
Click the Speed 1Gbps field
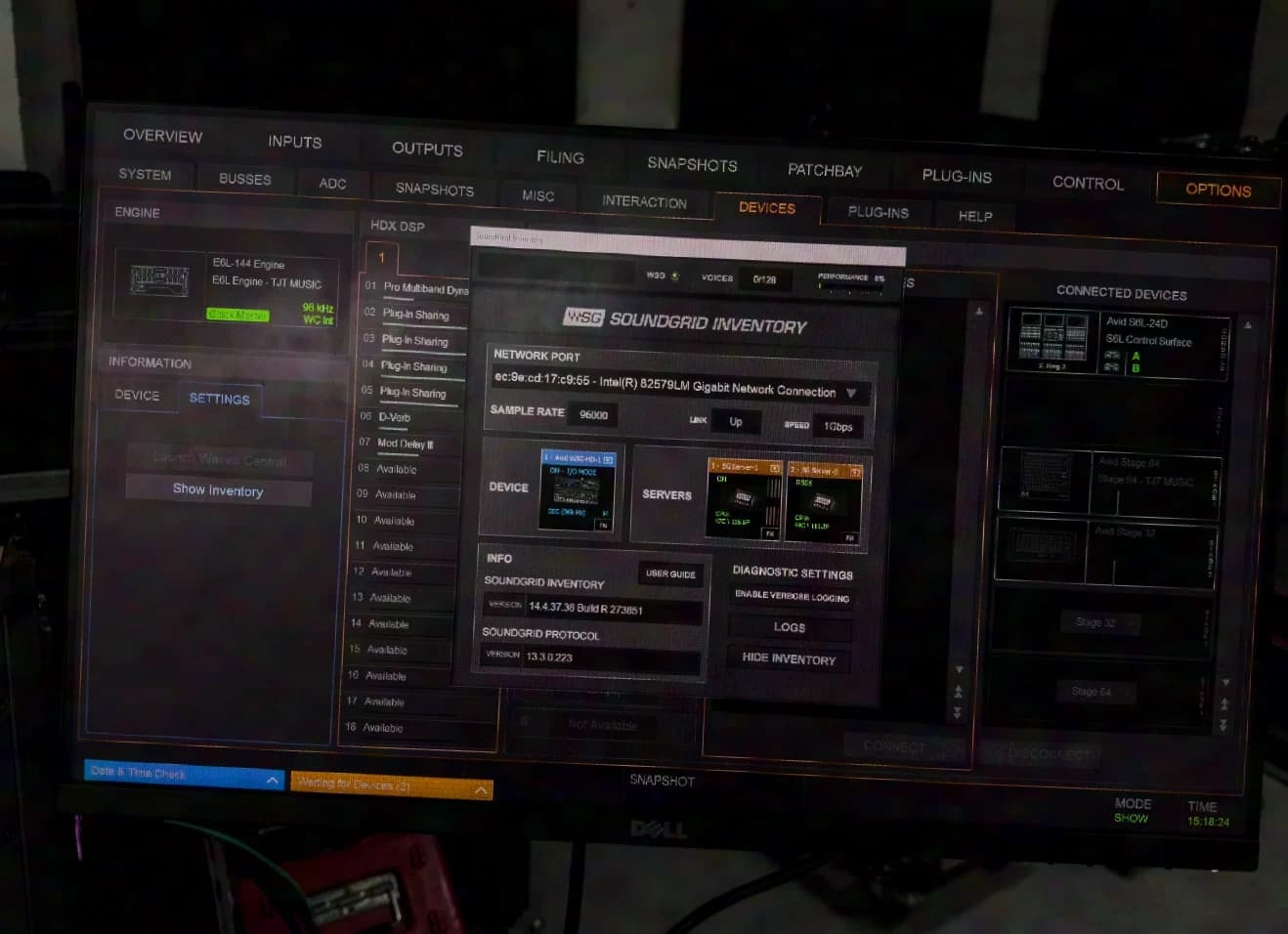(837, 427)
